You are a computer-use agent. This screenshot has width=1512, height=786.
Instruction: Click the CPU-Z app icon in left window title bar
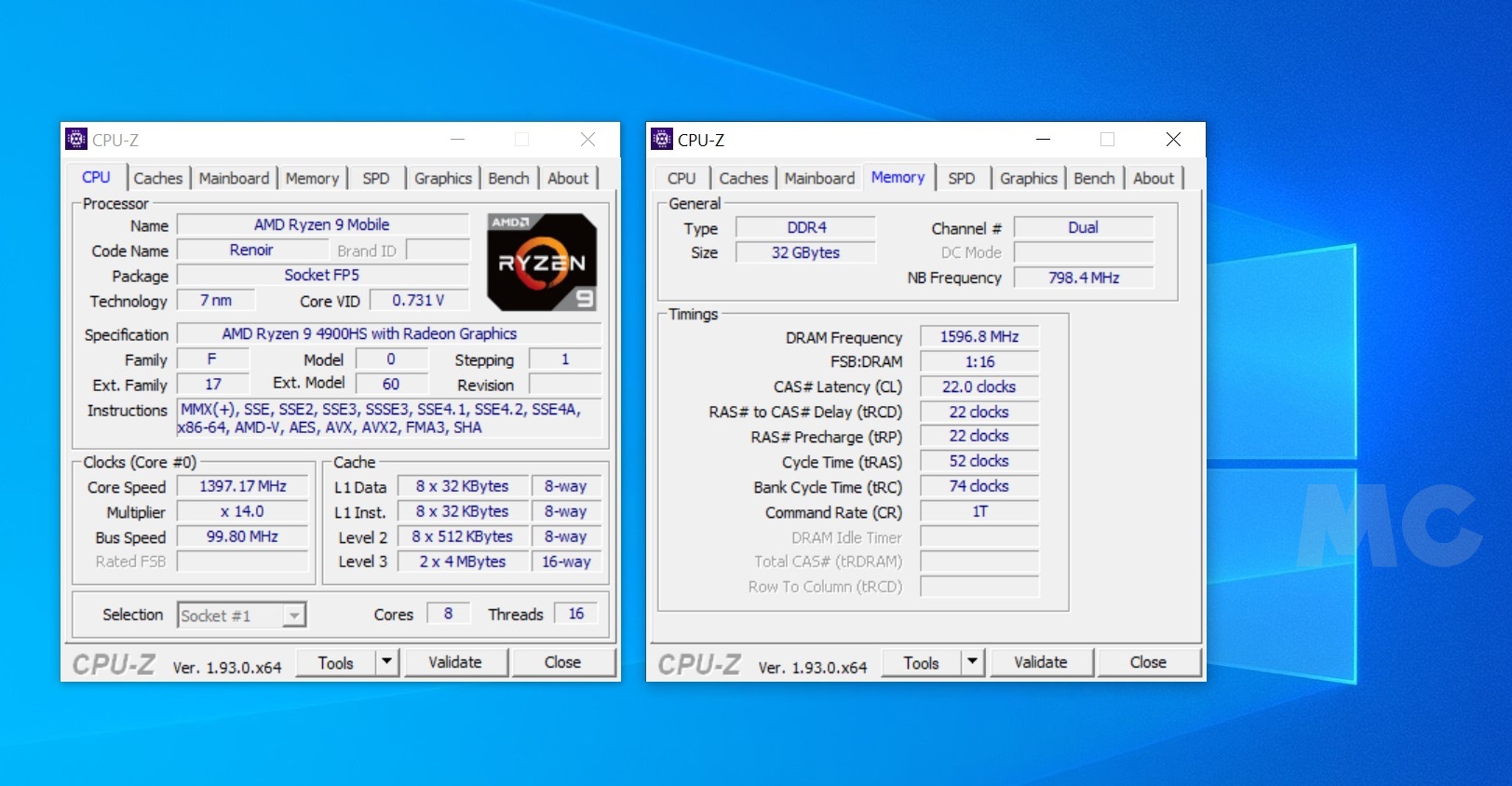(76, 140)
